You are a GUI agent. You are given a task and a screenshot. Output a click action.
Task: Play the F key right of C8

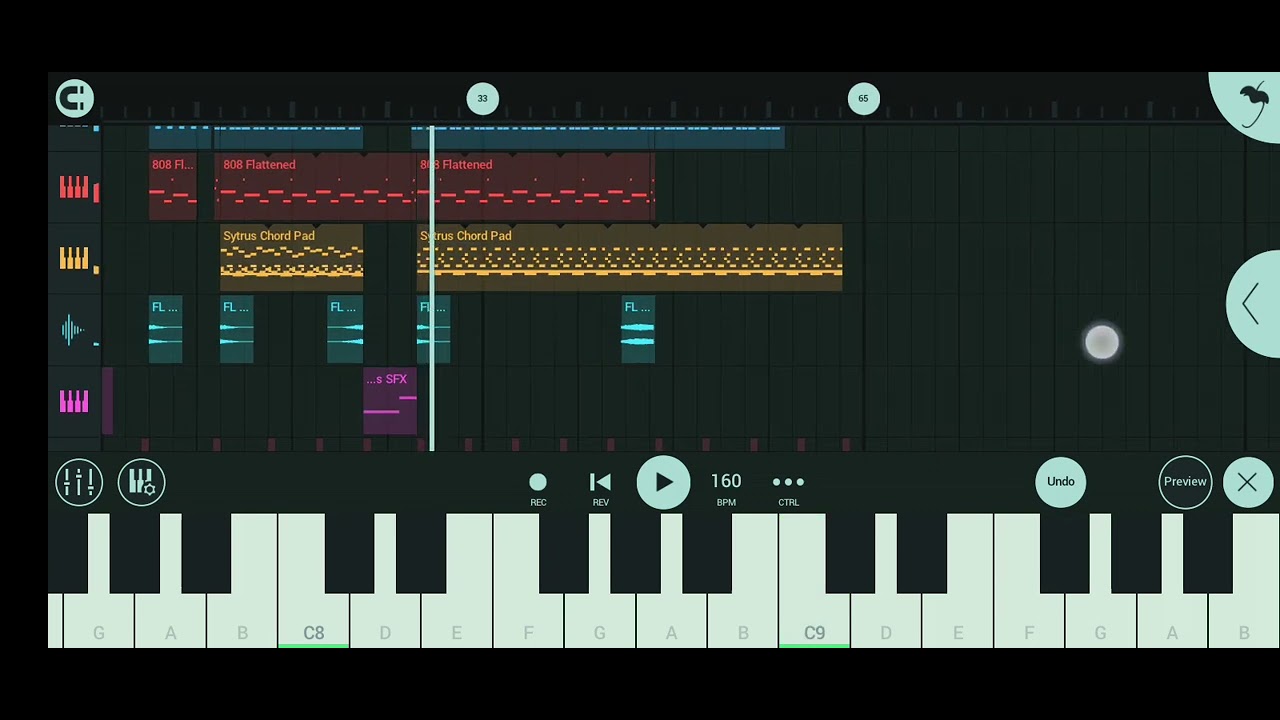coord(528,620)
